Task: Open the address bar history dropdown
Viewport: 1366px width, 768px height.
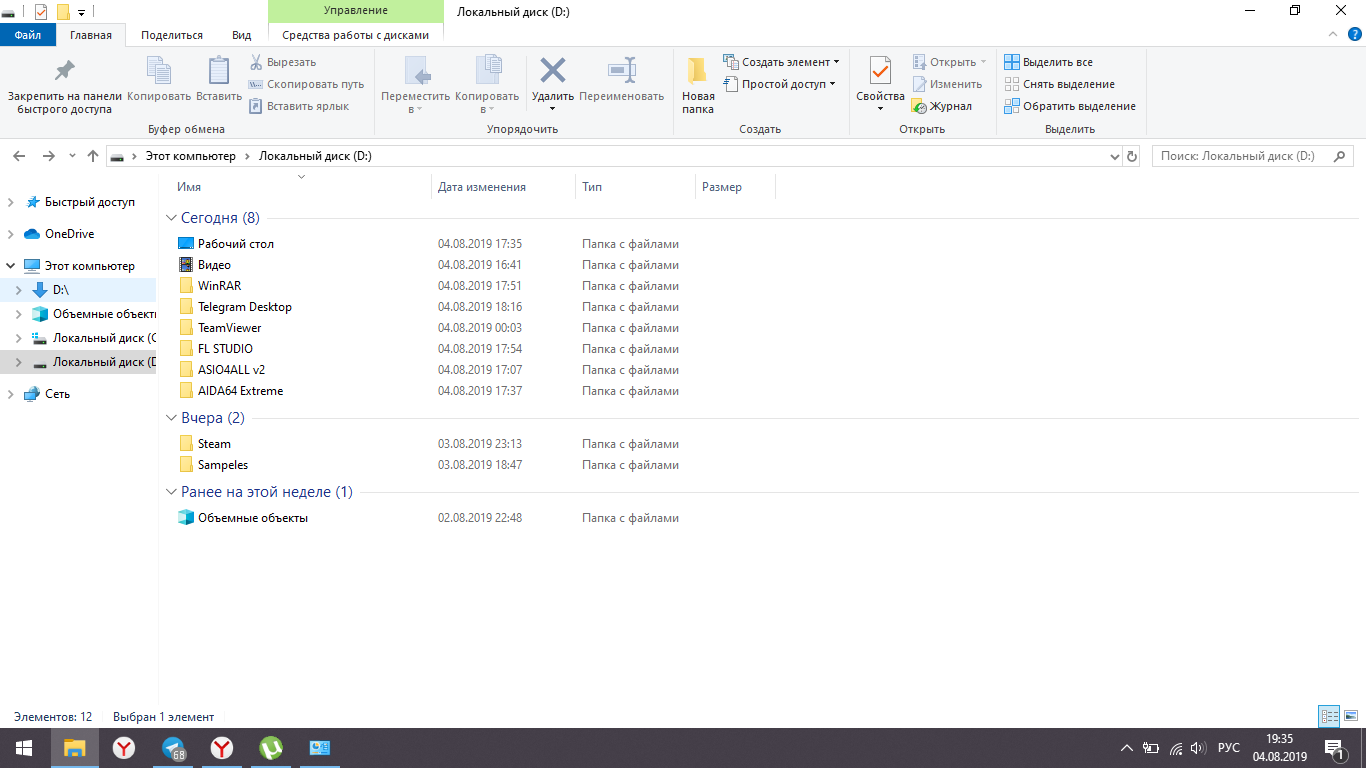Action: pyautogui.click(x=1115, y=157)
